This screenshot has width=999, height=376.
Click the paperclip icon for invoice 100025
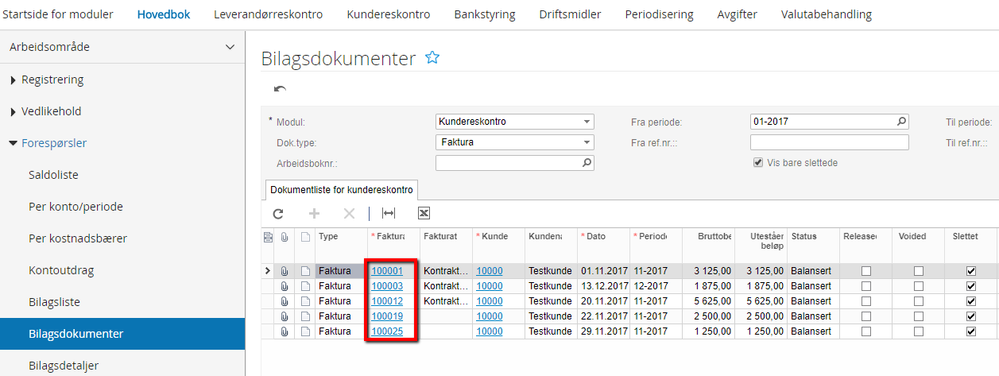pos(285,331)
